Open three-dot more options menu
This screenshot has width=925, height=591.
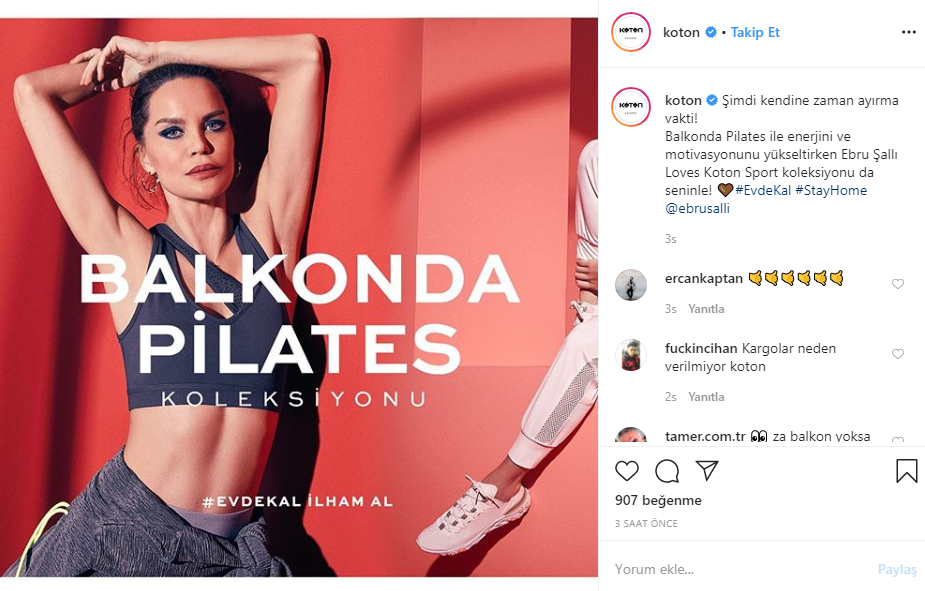tap(908, 32)
